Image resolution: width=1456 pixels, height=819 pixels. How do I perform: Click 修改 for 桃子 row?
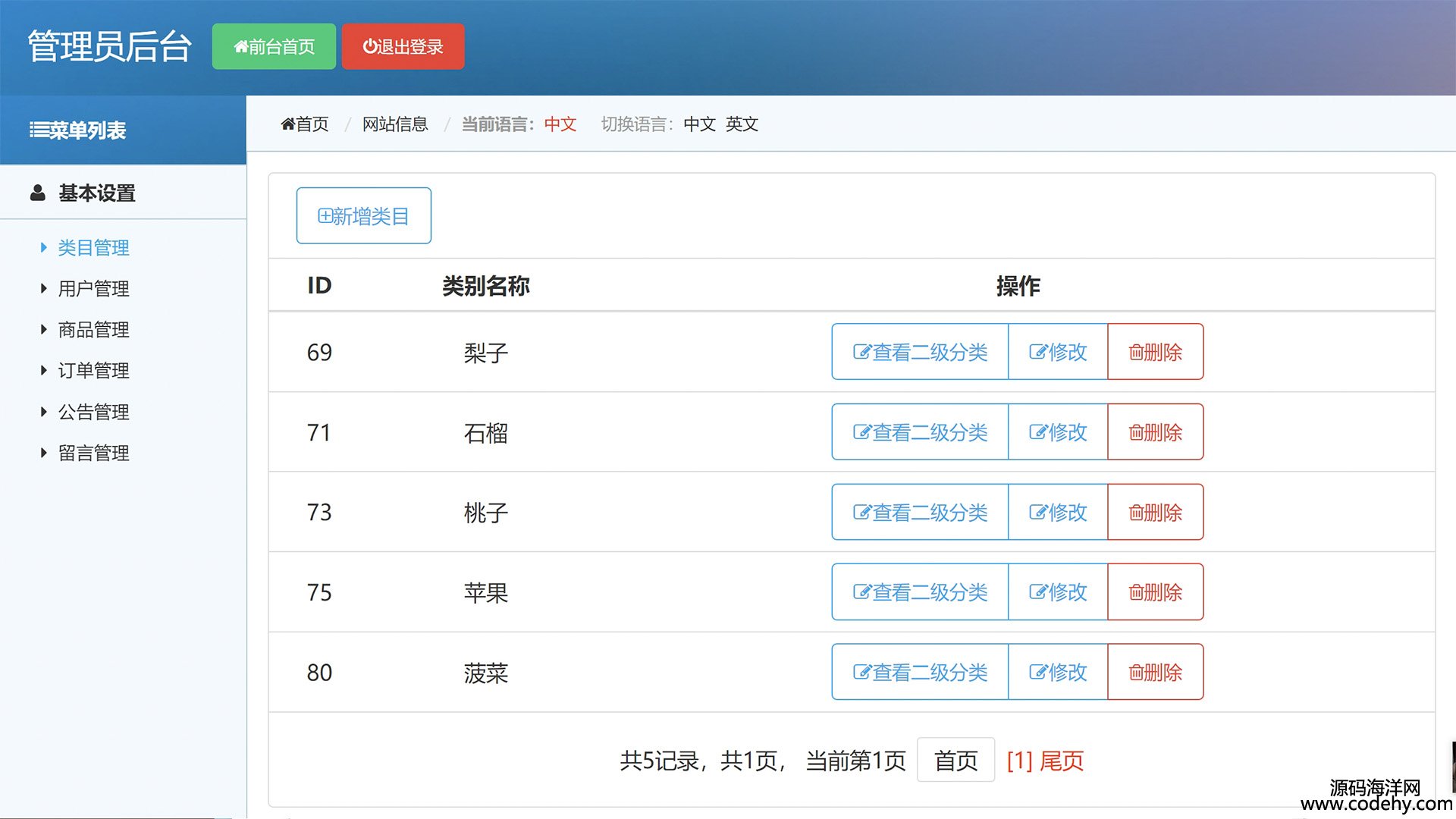point(1058,513)
